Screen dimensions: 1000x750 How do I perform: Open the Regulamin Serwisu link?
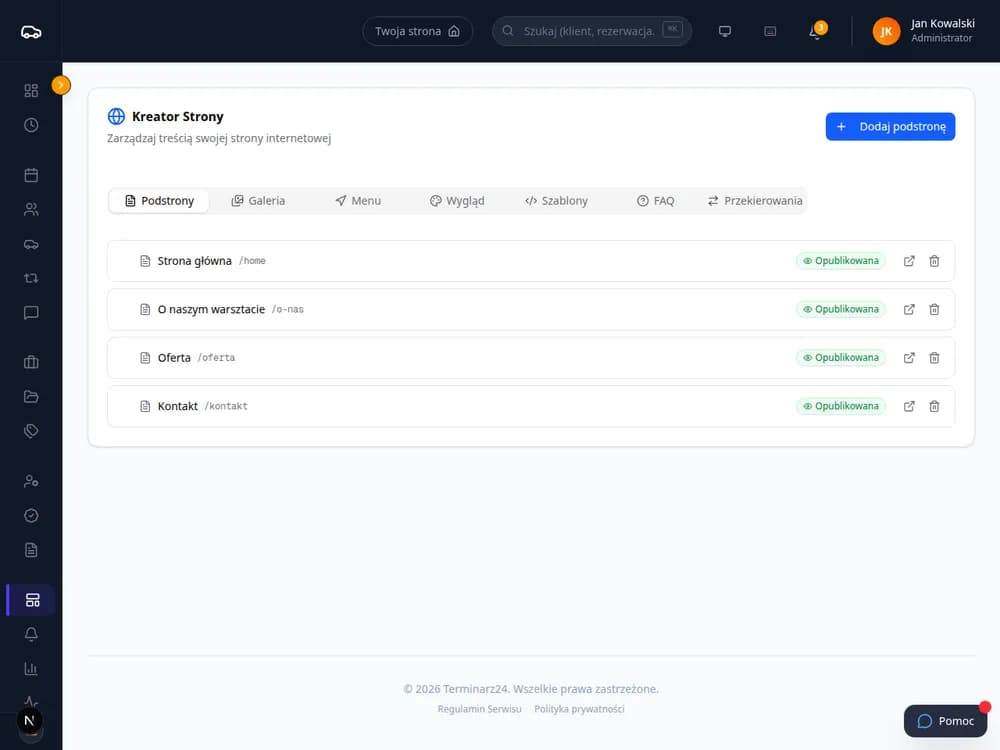click(479, 709)
